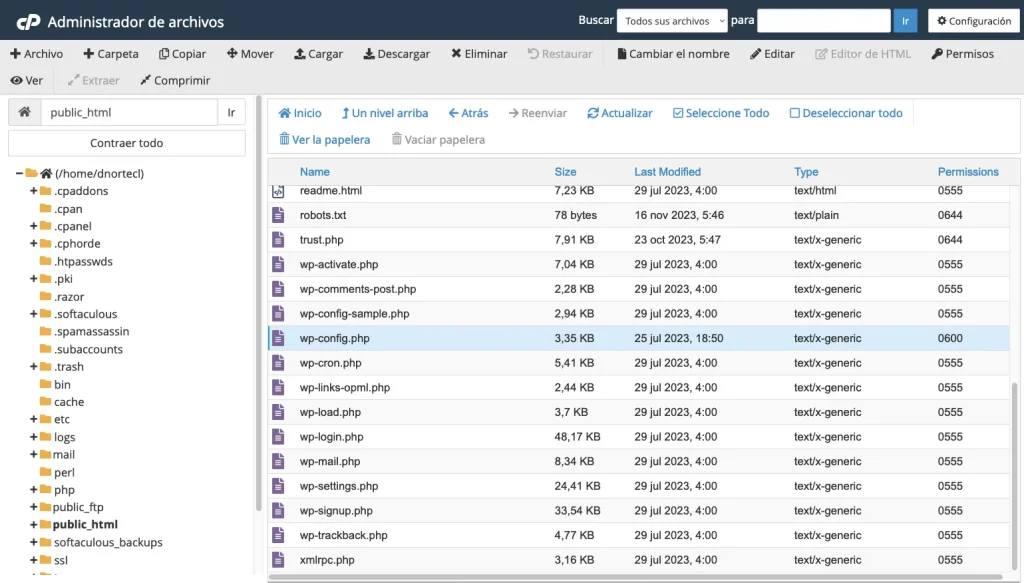The image size is (1024, 583).
Task: Expand the public_html folder
Action: [x=33, y=524]
